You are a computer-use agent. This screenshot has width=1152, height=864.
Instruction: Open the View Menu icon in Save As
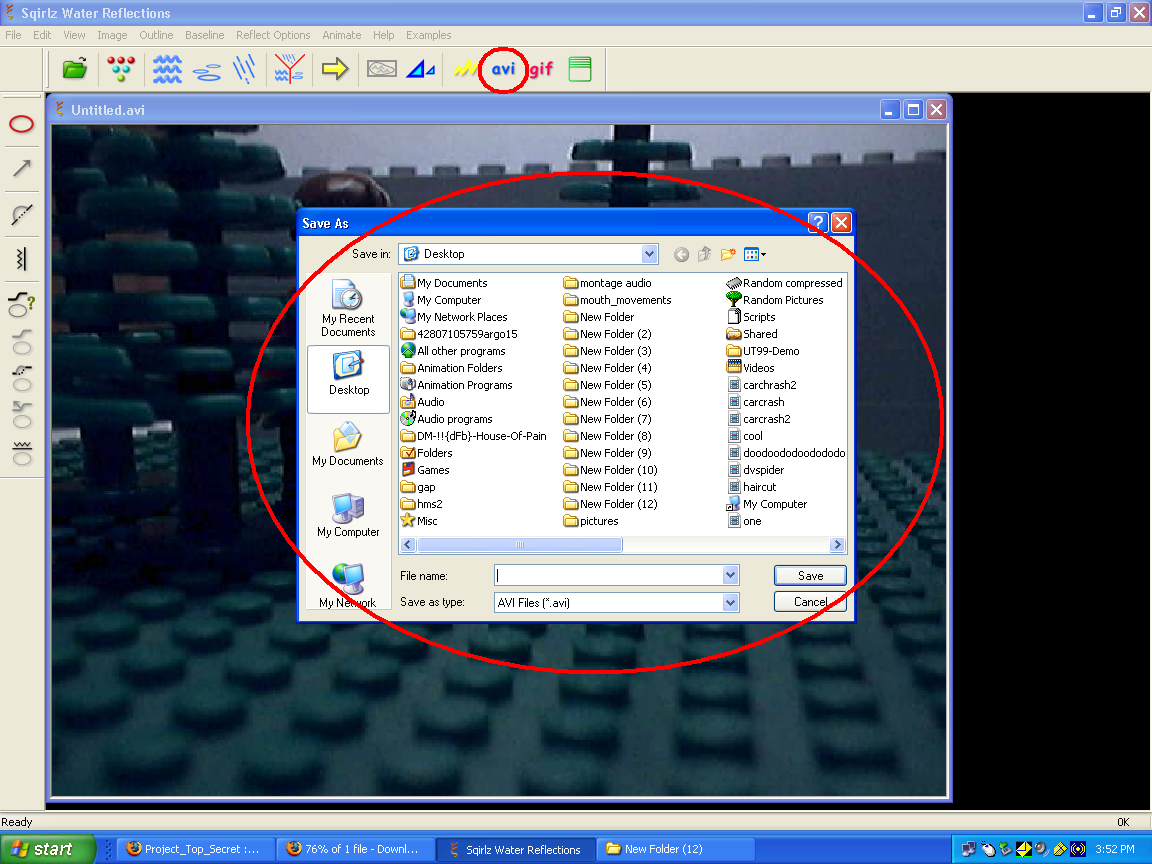pyautogui.click(x=755, y=254)
